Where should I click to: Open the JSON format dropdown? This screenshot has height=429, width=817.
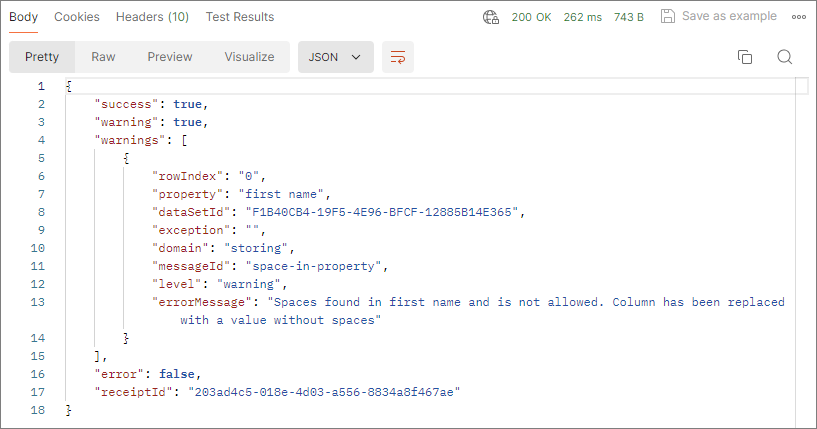tap(335, 57)
